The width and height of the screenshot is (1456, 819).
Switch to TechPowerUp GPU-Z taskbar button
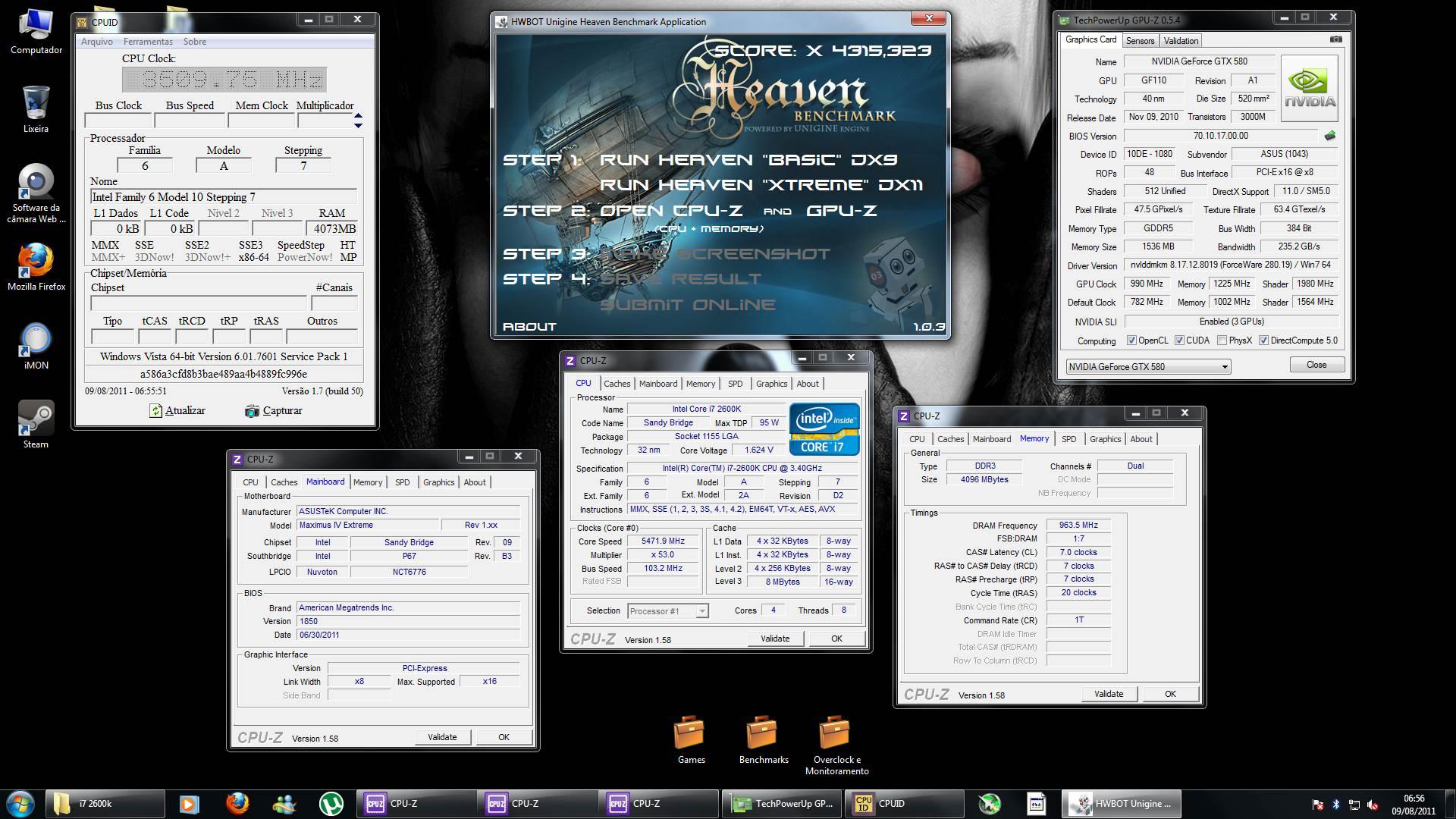tap(781, 803)
